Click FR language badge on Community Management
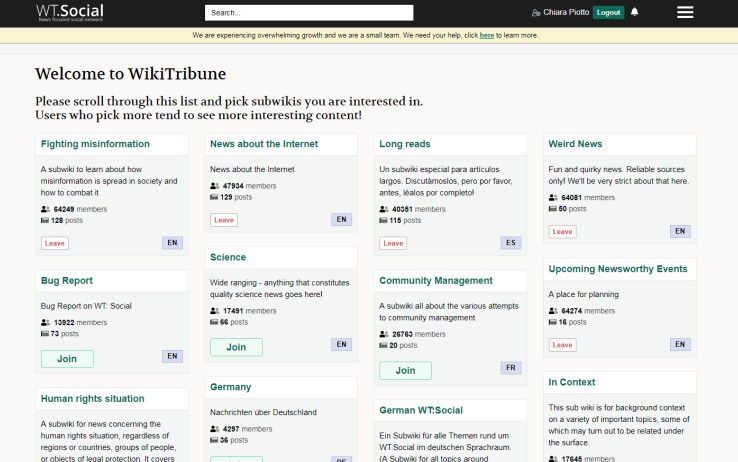This screenshot has height=462, width=738. pyautogui.click(x=511, y=368)
